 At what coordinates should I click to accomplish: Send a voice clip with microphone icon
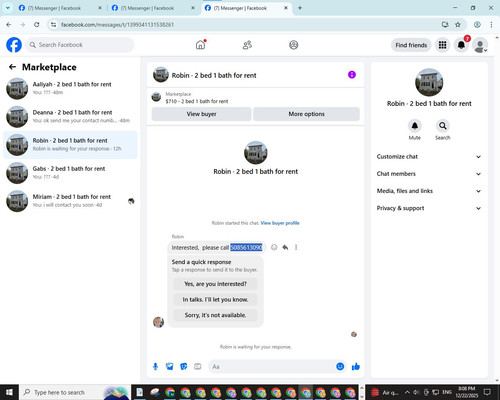pyautogui.click(x=155, y=367)
